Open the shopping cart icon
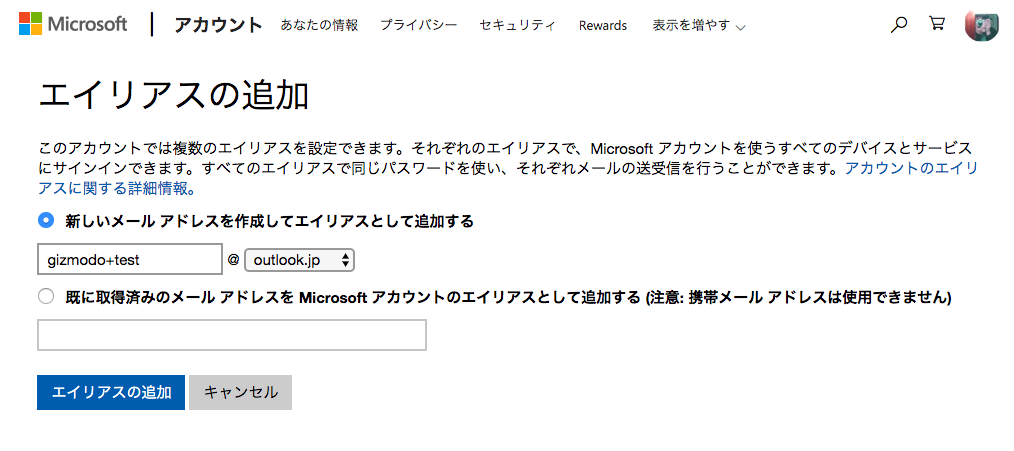The width and height of the screenshot is (1014, 451). click(x=936, y=25)
